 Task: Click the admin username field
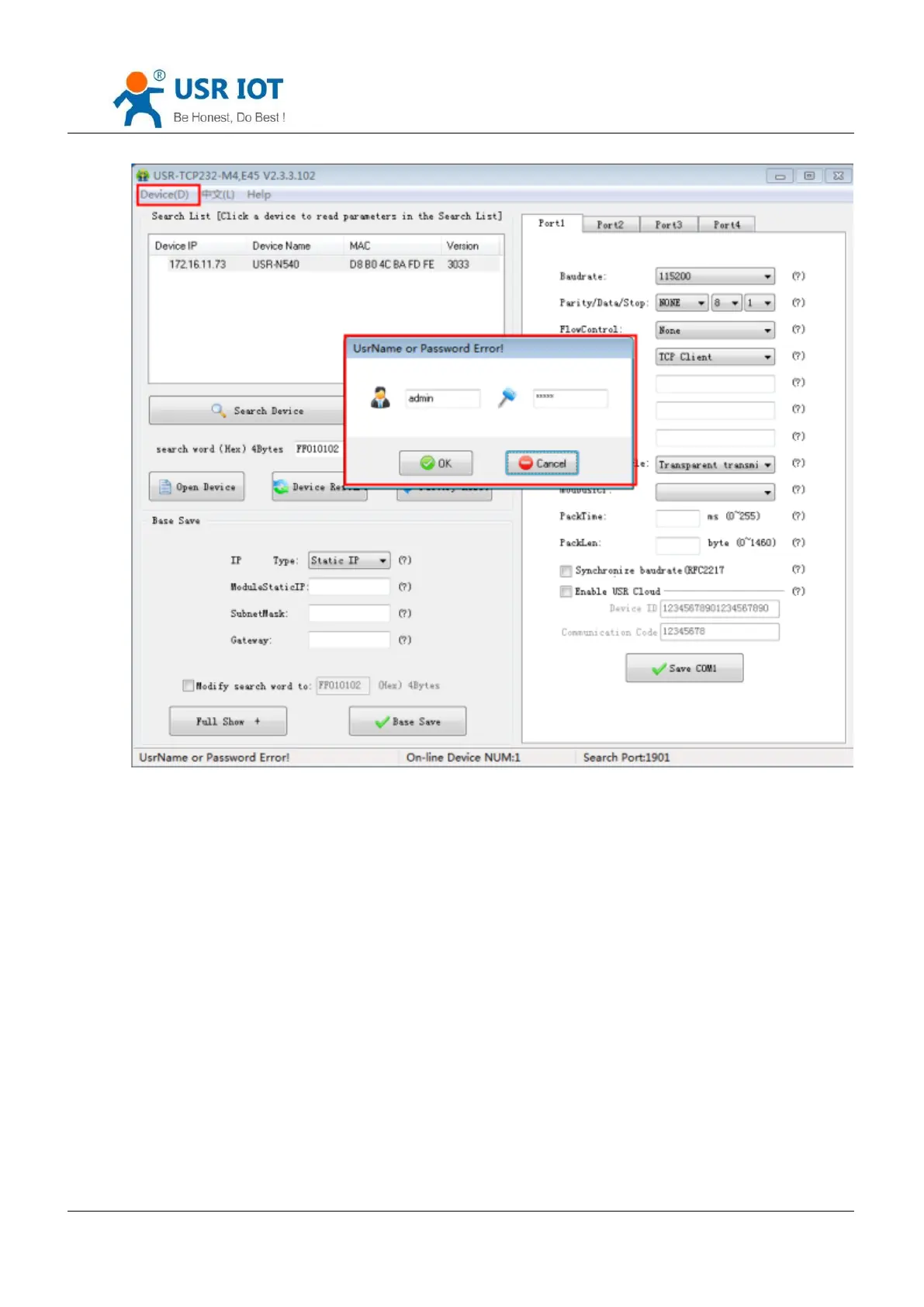coord(442,399)
